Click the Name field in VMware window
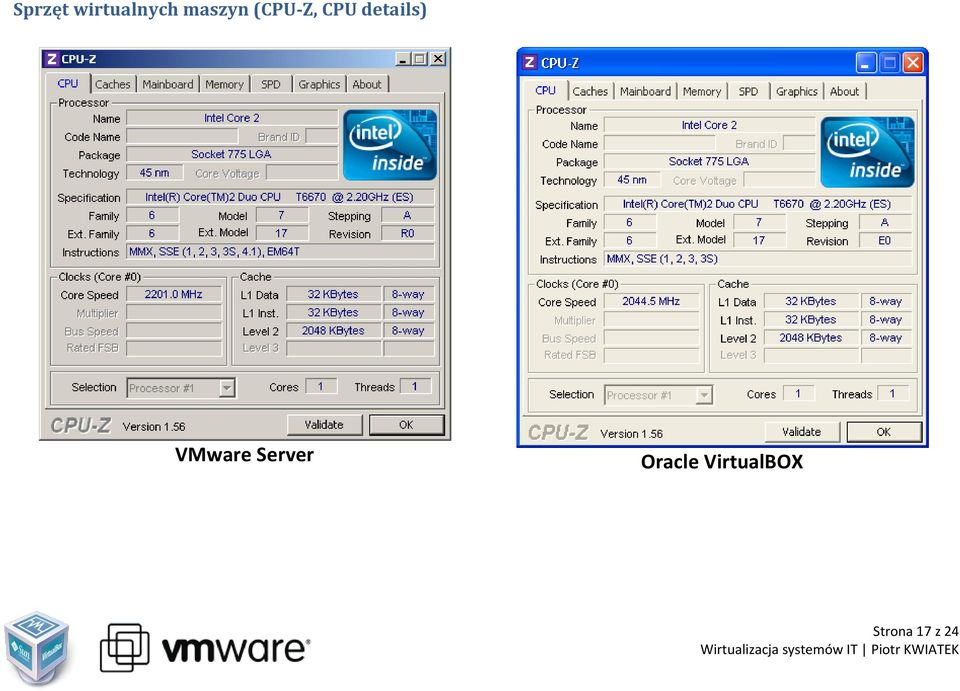 [x=232, y=118]
